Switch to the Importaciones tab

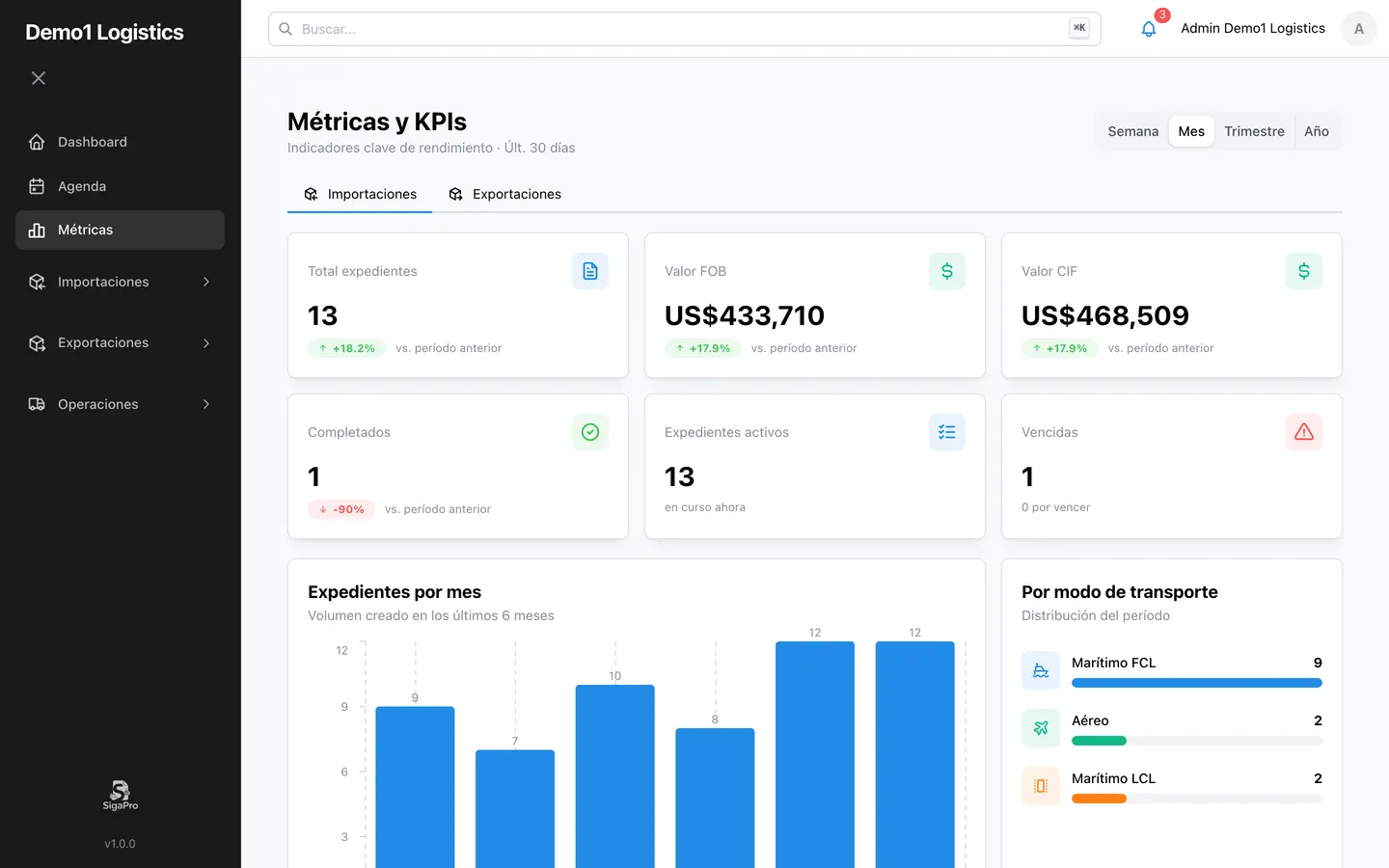[360, 194]
